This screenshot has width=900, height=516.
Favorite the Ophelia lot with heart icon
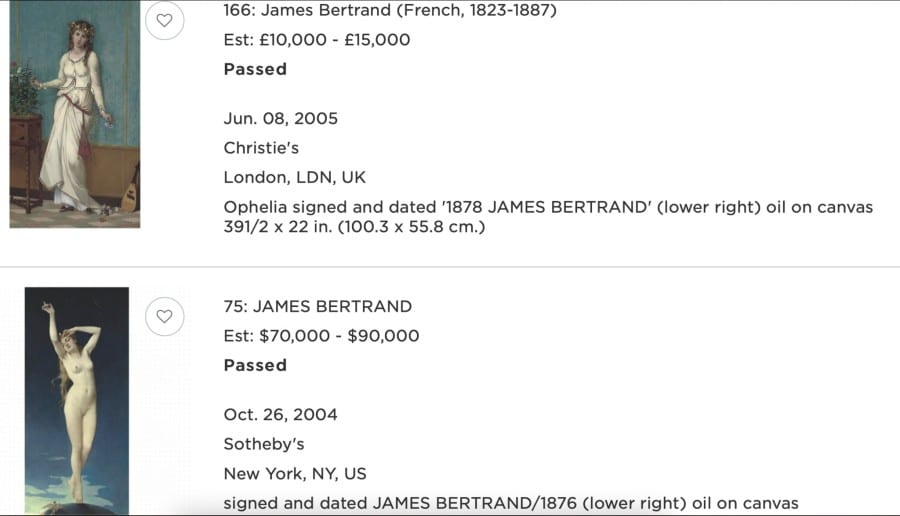[x=164, y=21]
